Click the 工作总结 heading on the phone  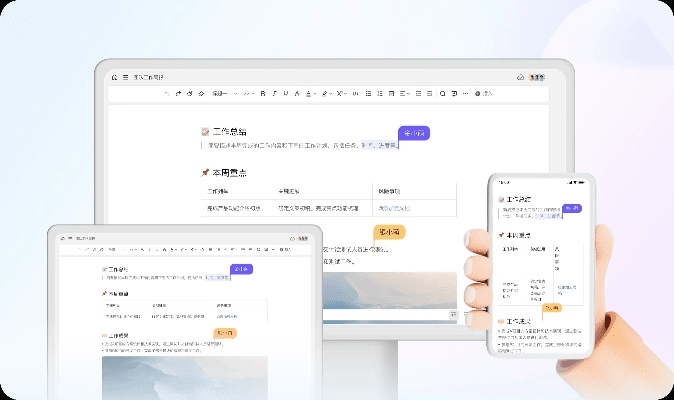click(518, 199)
